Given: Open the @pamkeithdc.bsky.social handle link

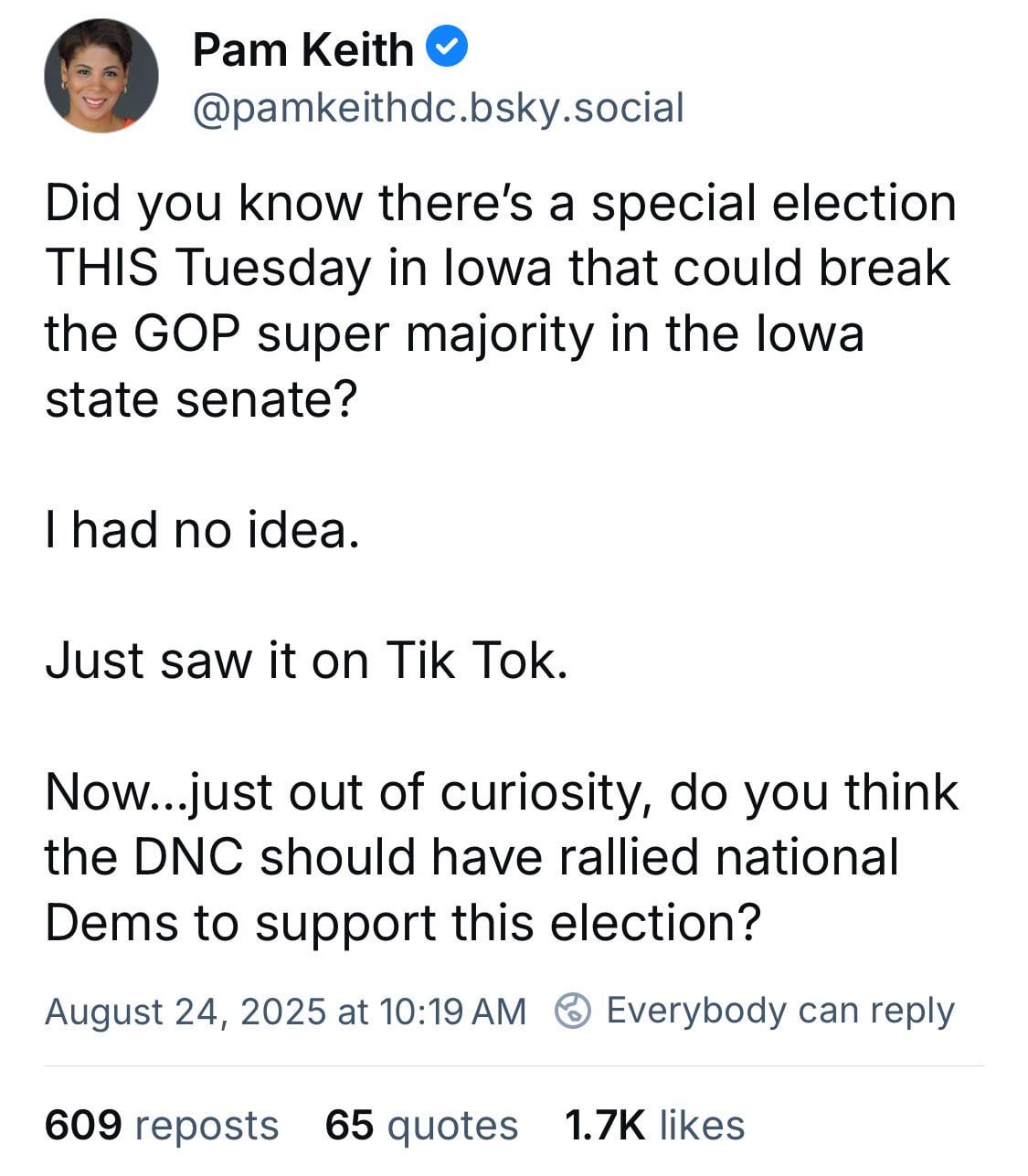Looking at the screenshot, I should click(438, 108).
